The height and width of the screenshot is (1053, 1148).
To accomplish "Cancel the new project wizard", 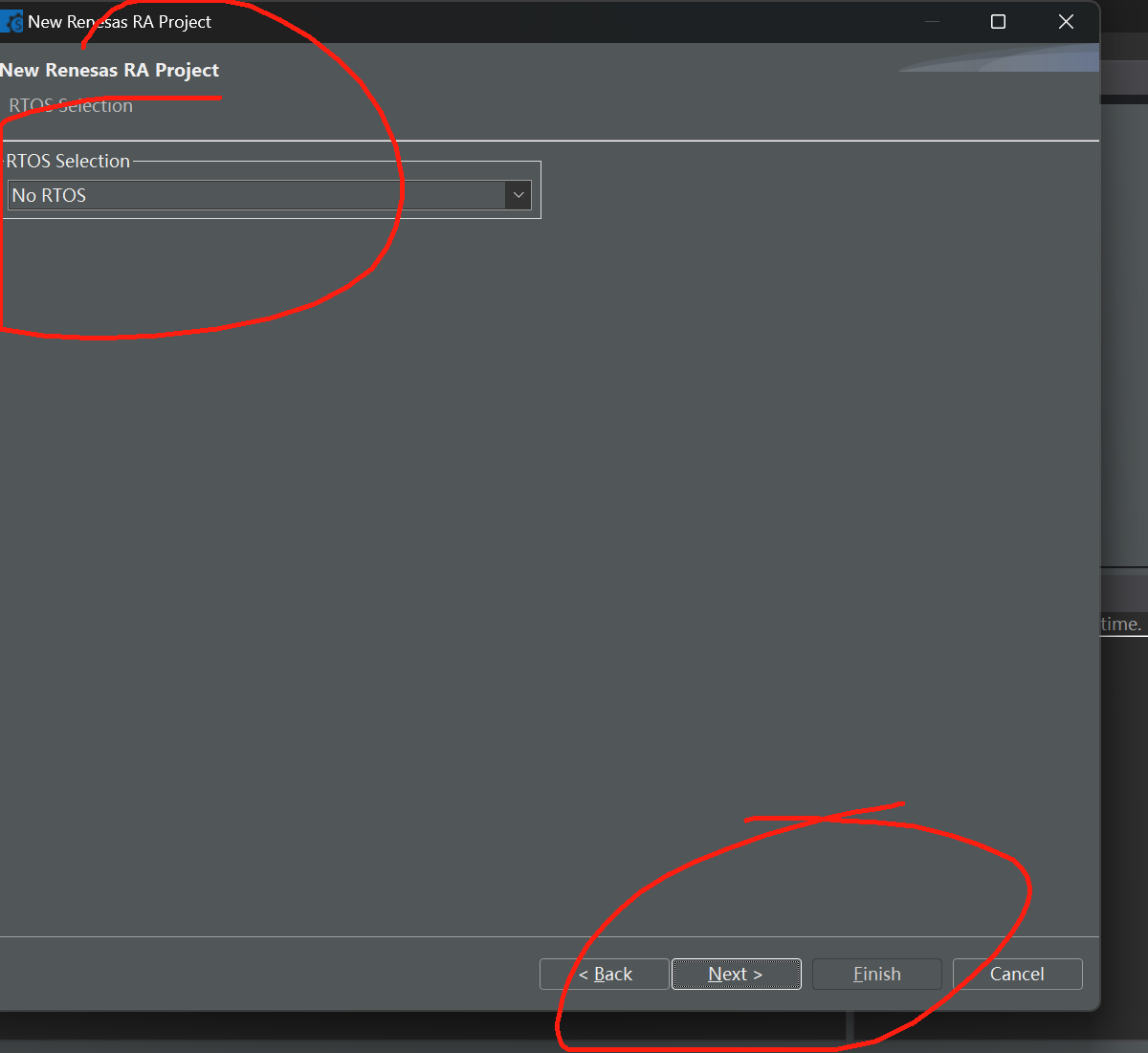I will (1017, 974).
